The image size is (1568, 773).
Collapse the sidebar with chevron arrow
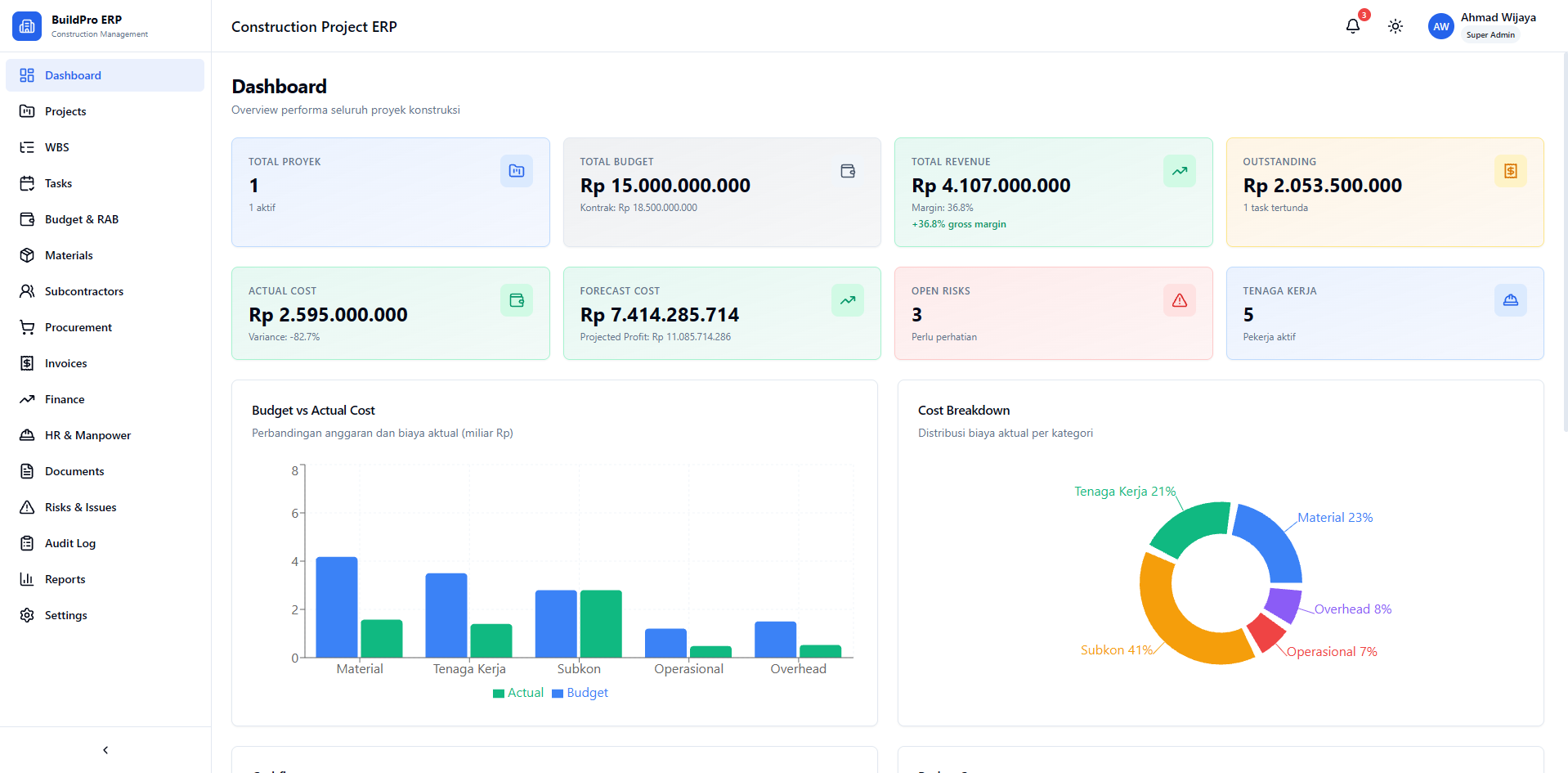coord(105,750)
